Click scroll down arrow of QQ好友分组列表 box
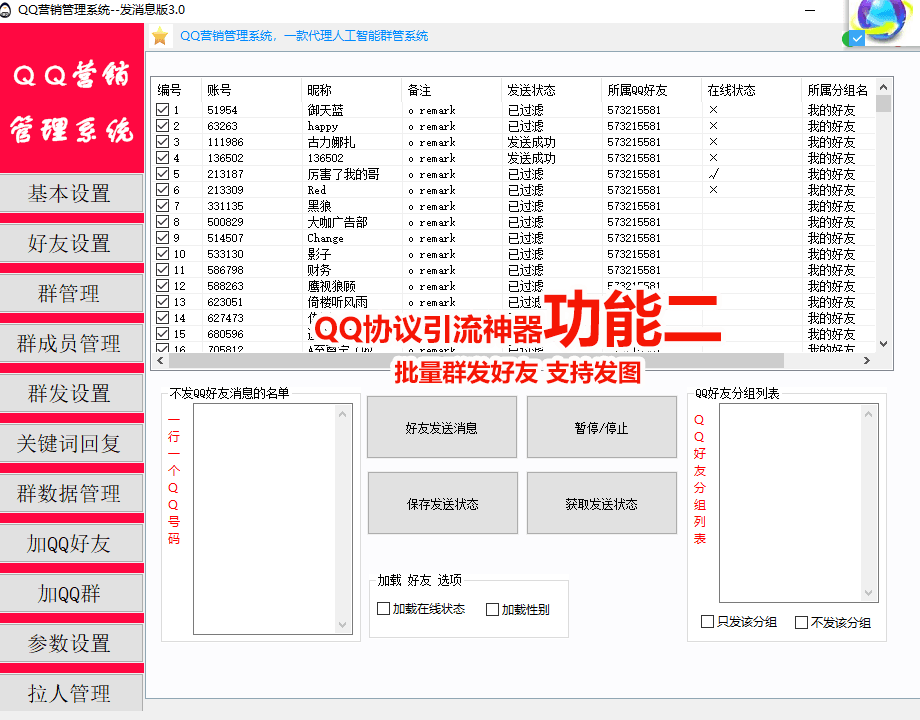This screenshot has width=920, height=720. point(868,593)
